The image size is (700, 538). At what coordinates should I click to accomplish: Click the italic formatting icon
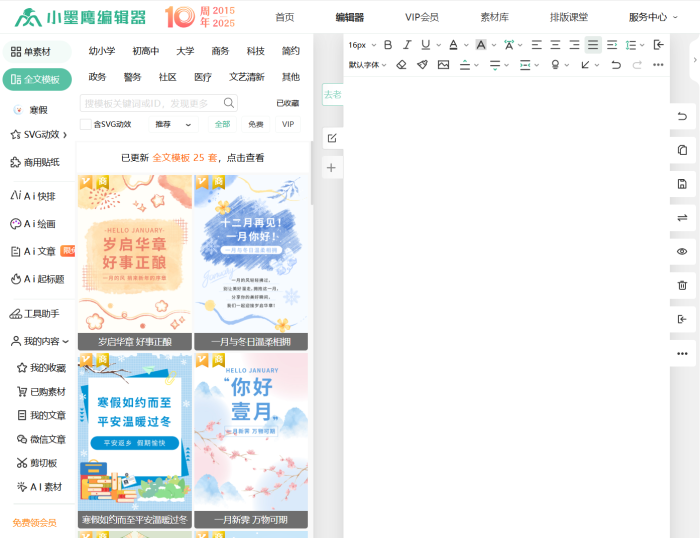point(406,45)
